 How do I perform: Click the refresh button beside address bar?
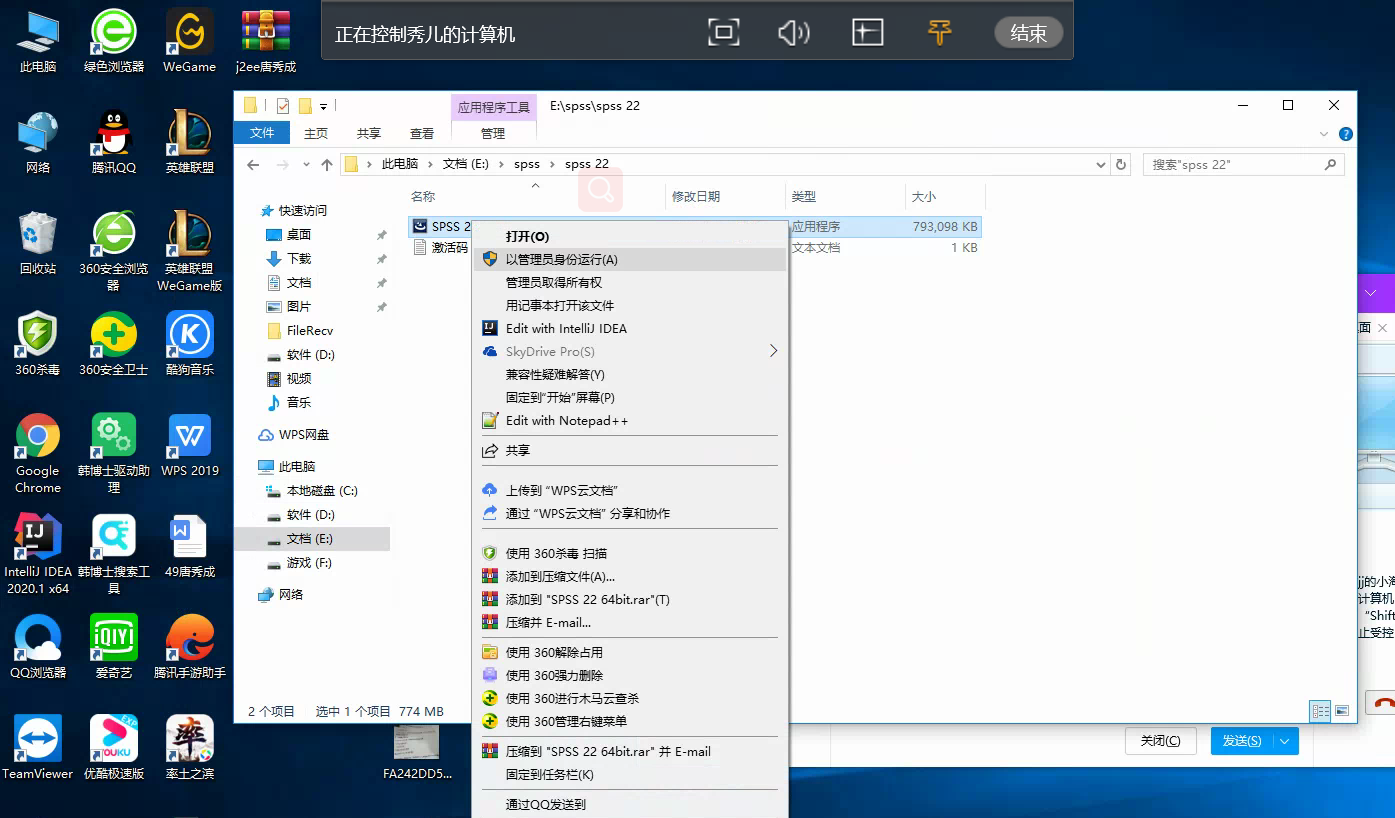point(1121,165)
